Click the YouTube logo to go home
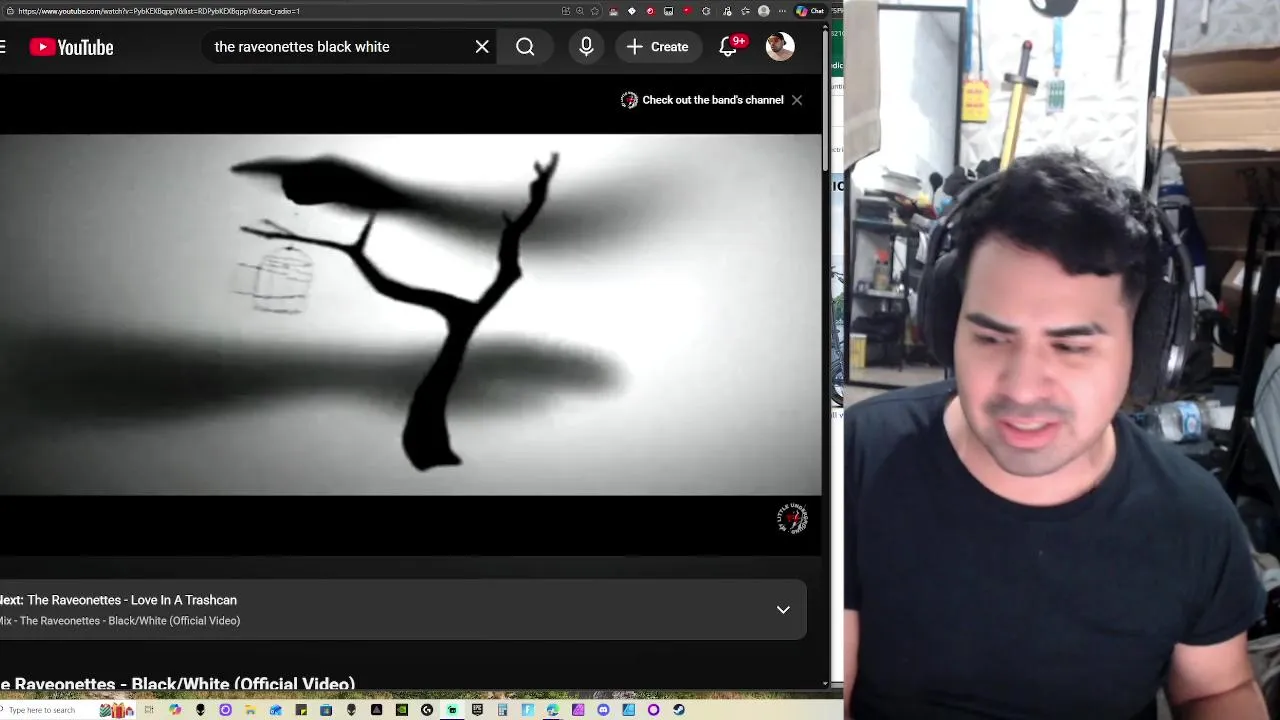Screen dimensions: 1280x720 coord(71,47)
